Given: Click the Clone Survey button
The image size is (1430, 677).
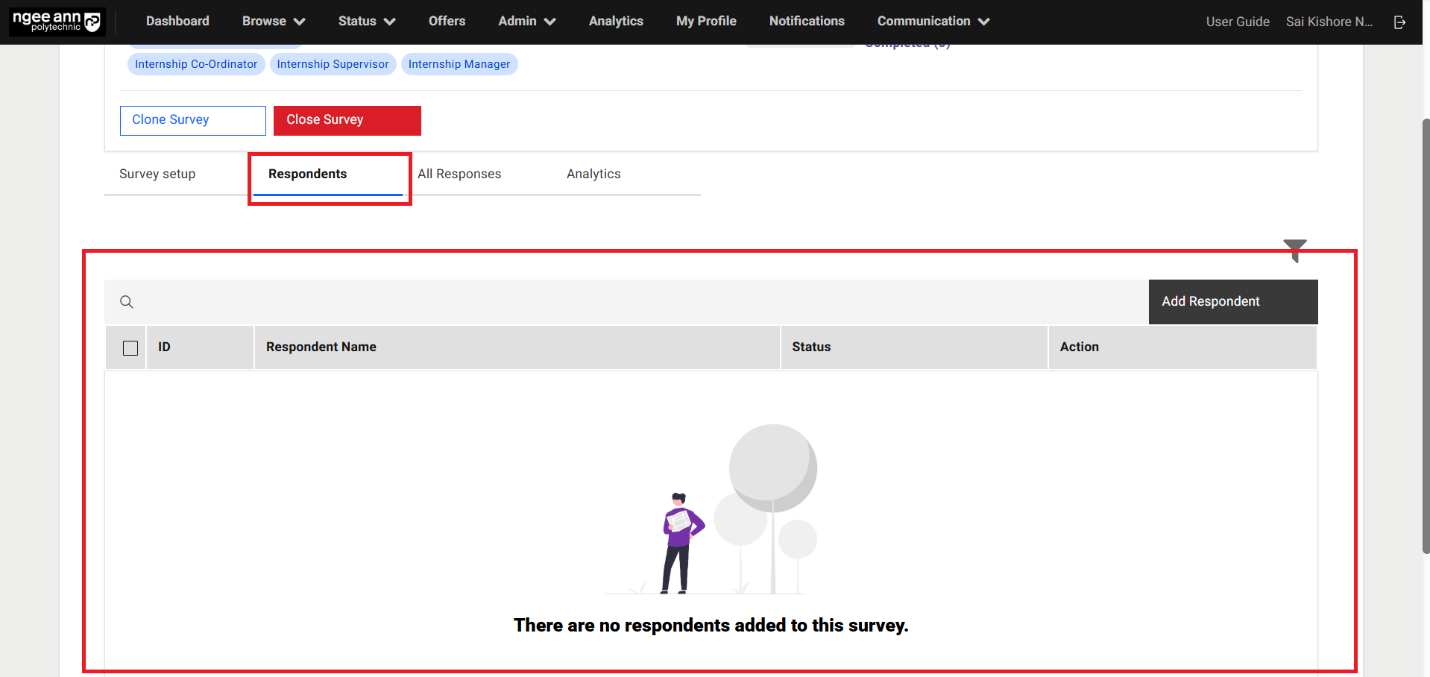Looking at the screenshot, I should [x=192, y=120].
